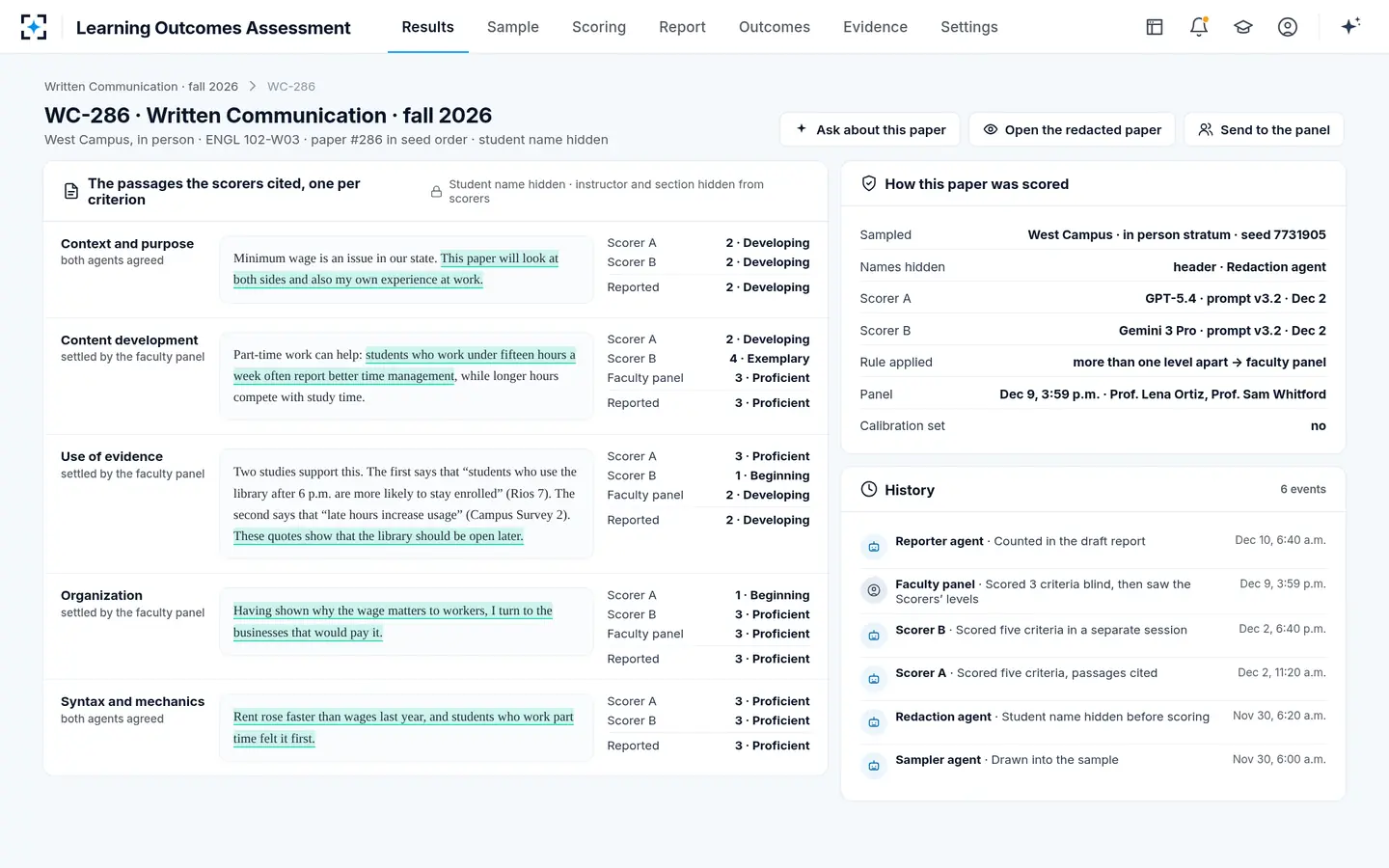This screenshot has width=1389, height=868.
Task: Click the Syntax and mechanics criterion label
Action: coord(132,701)
